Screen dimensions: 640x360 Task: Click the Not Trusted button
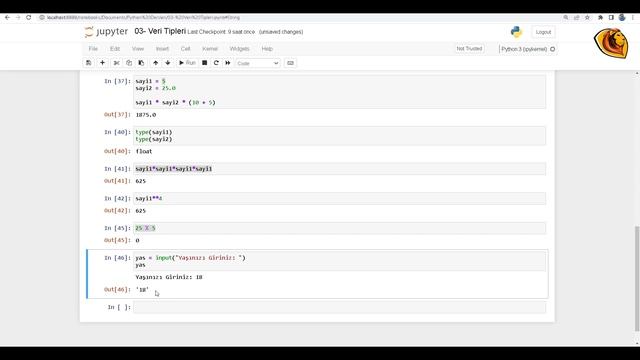469,49
